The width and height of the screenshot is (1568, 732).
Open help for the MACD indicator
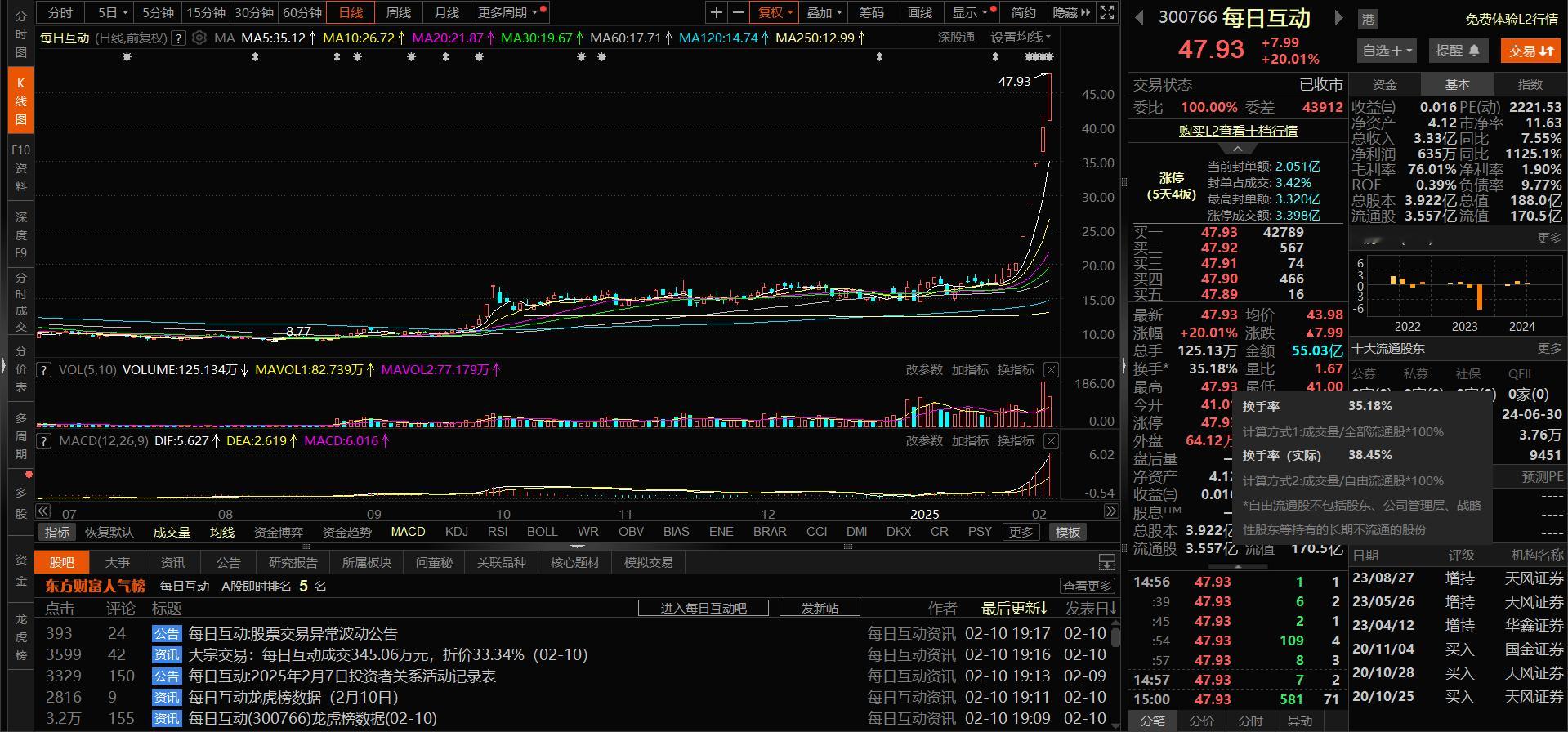point(45,441)
